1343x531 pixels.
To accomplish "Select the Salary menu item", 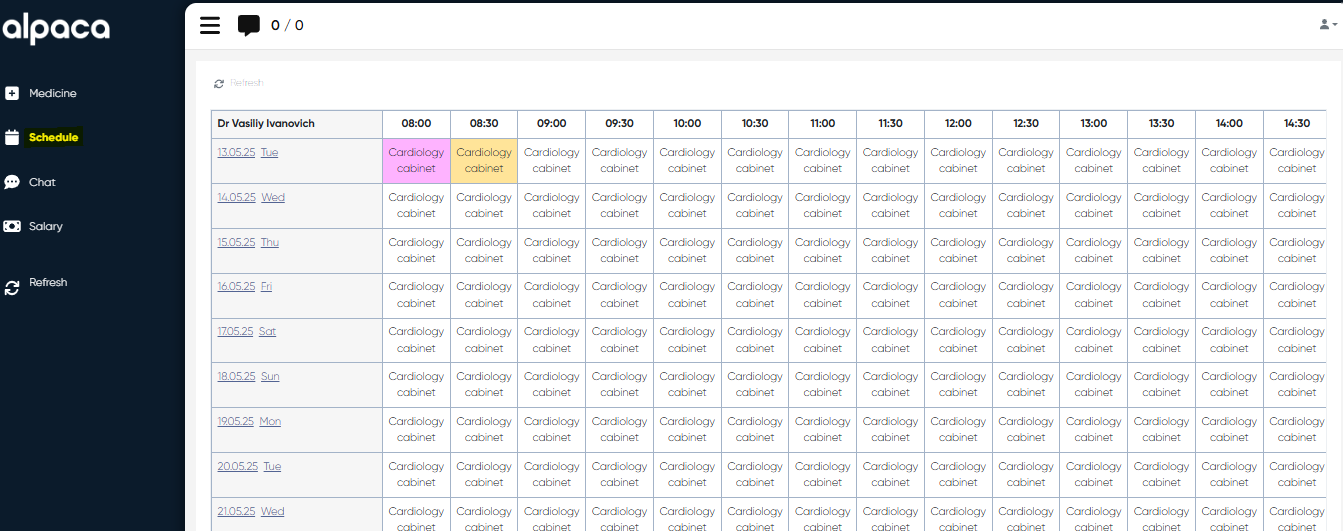I will [x=46, y=227].
